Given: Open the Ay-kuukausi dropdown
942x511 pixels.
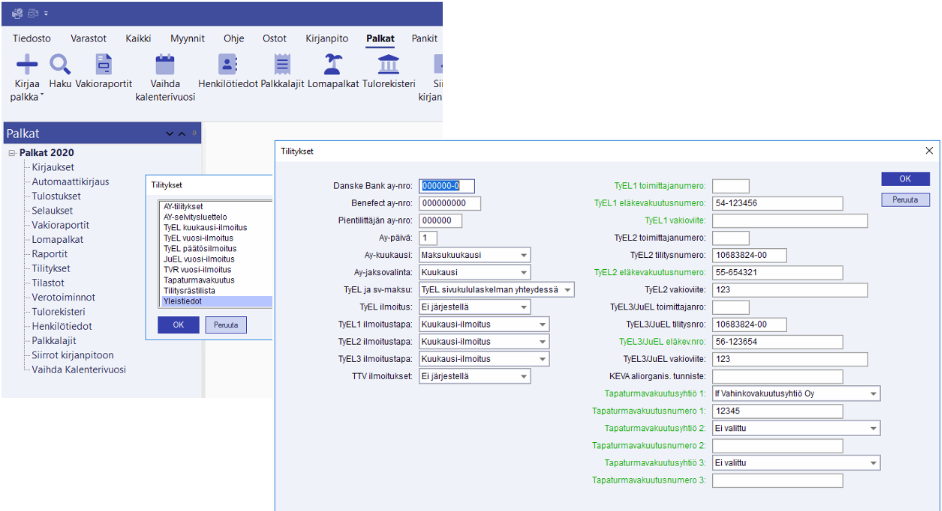Looking at the screenshot, I should click(524, 254).
